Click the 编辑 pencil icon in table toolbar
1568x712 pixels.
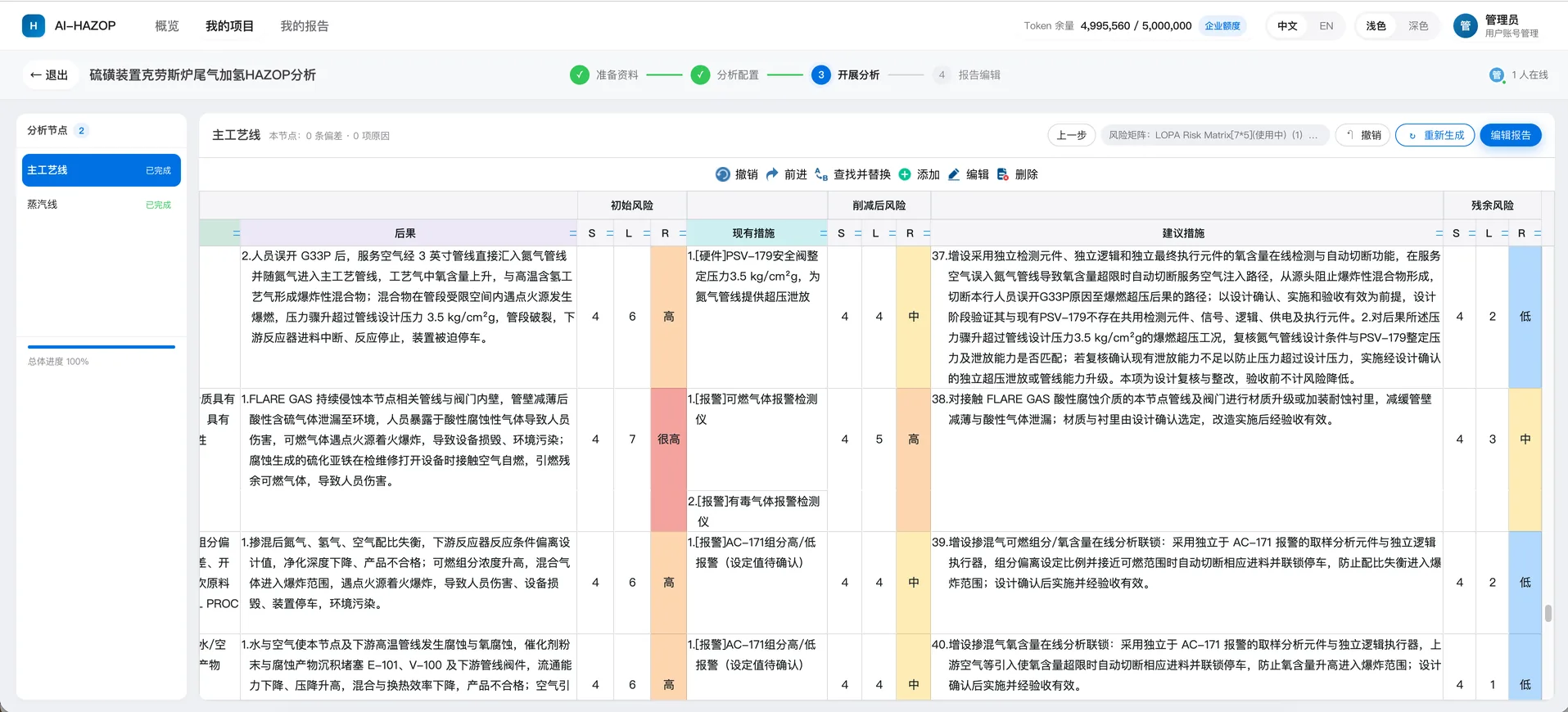[954, 174]
